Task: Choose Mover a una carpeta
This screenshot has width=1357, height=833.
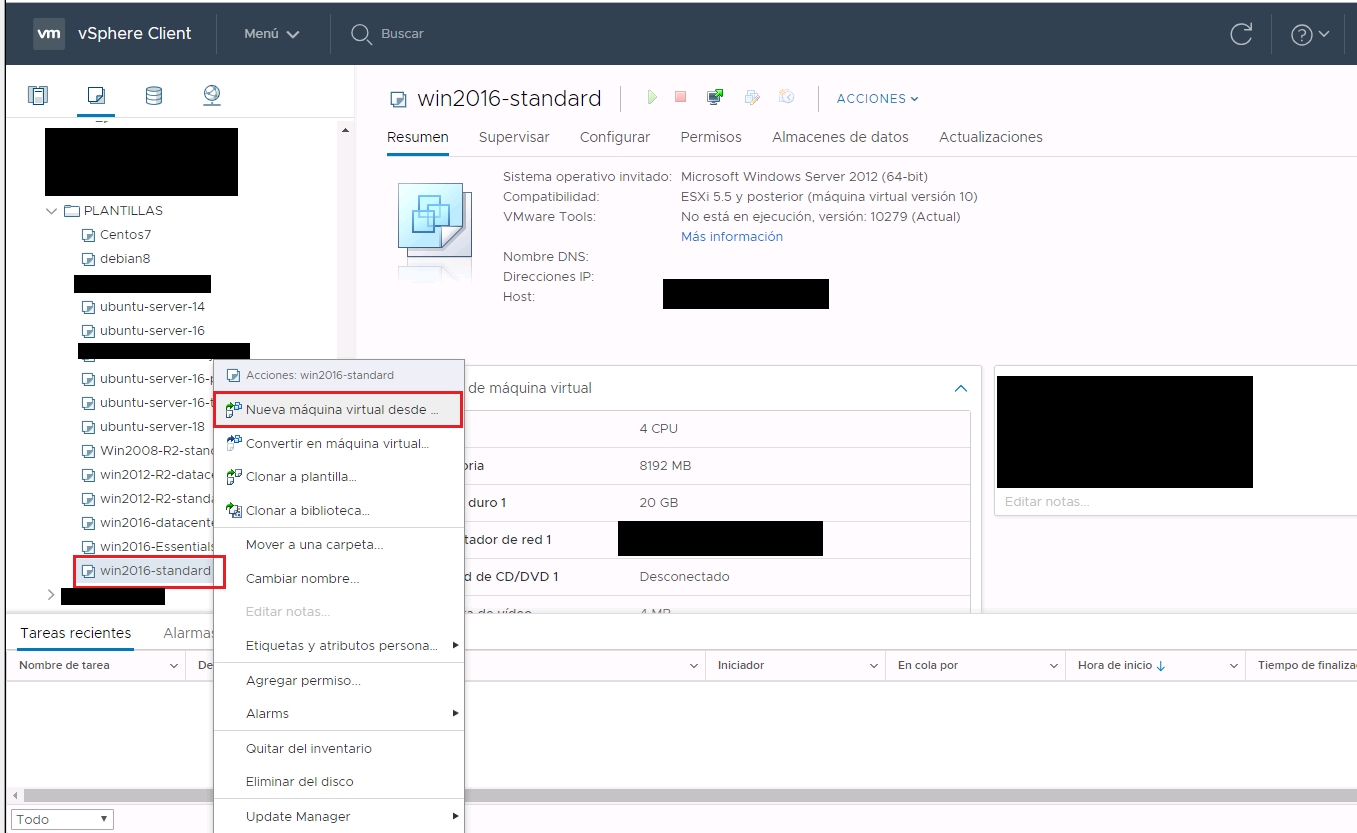Action: (339, 545)
